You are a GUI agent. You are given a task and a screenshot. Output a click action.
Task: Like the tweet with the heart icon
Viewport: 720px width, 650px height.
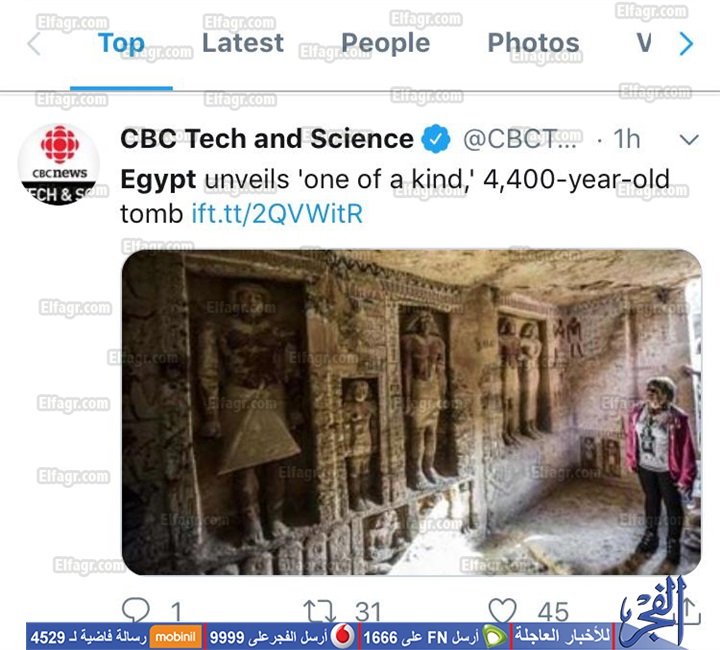[x=503, y=609]
